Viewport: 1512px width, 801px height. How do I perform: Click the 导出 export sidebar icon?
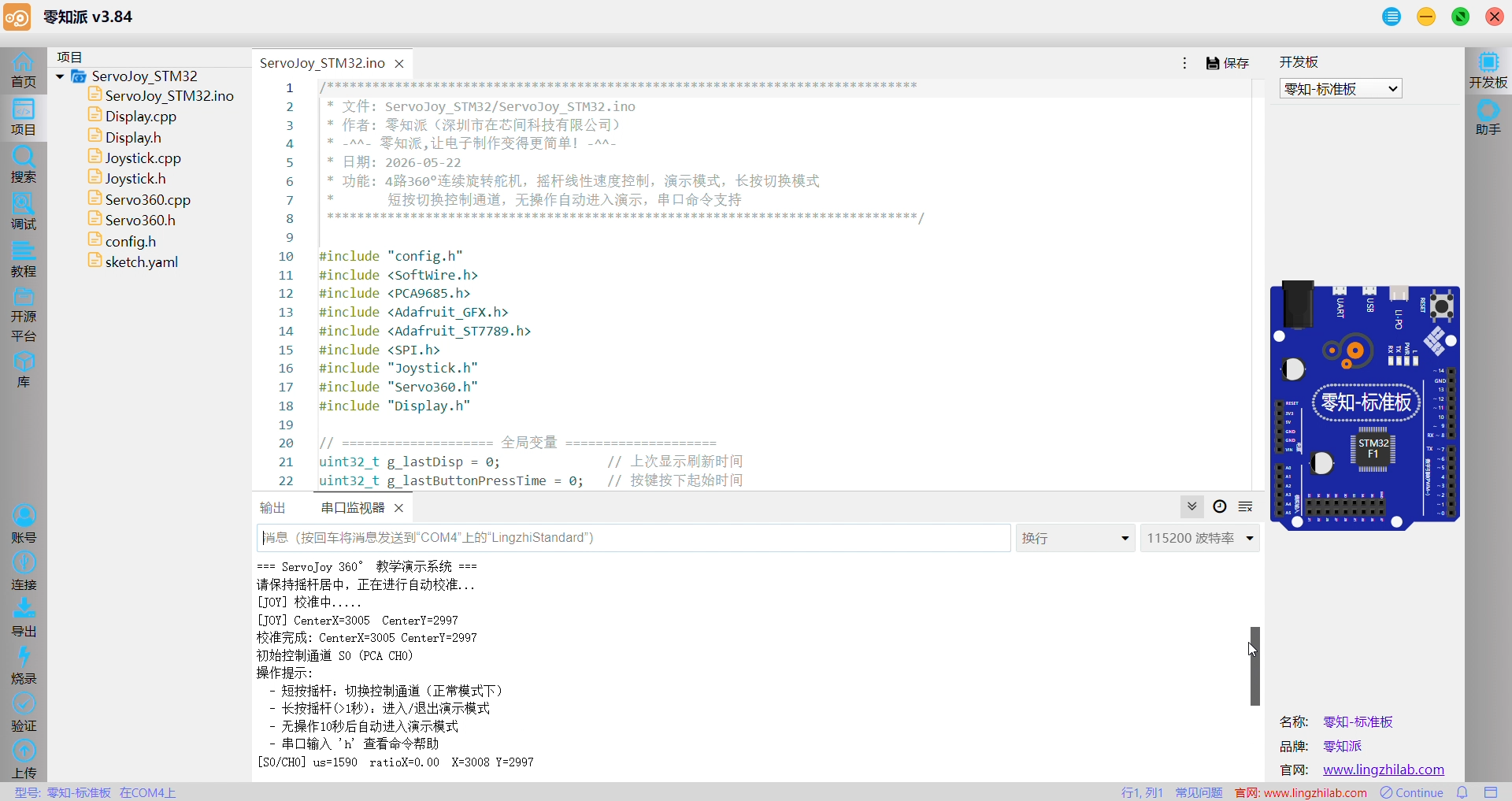click(x=23, y=618)
